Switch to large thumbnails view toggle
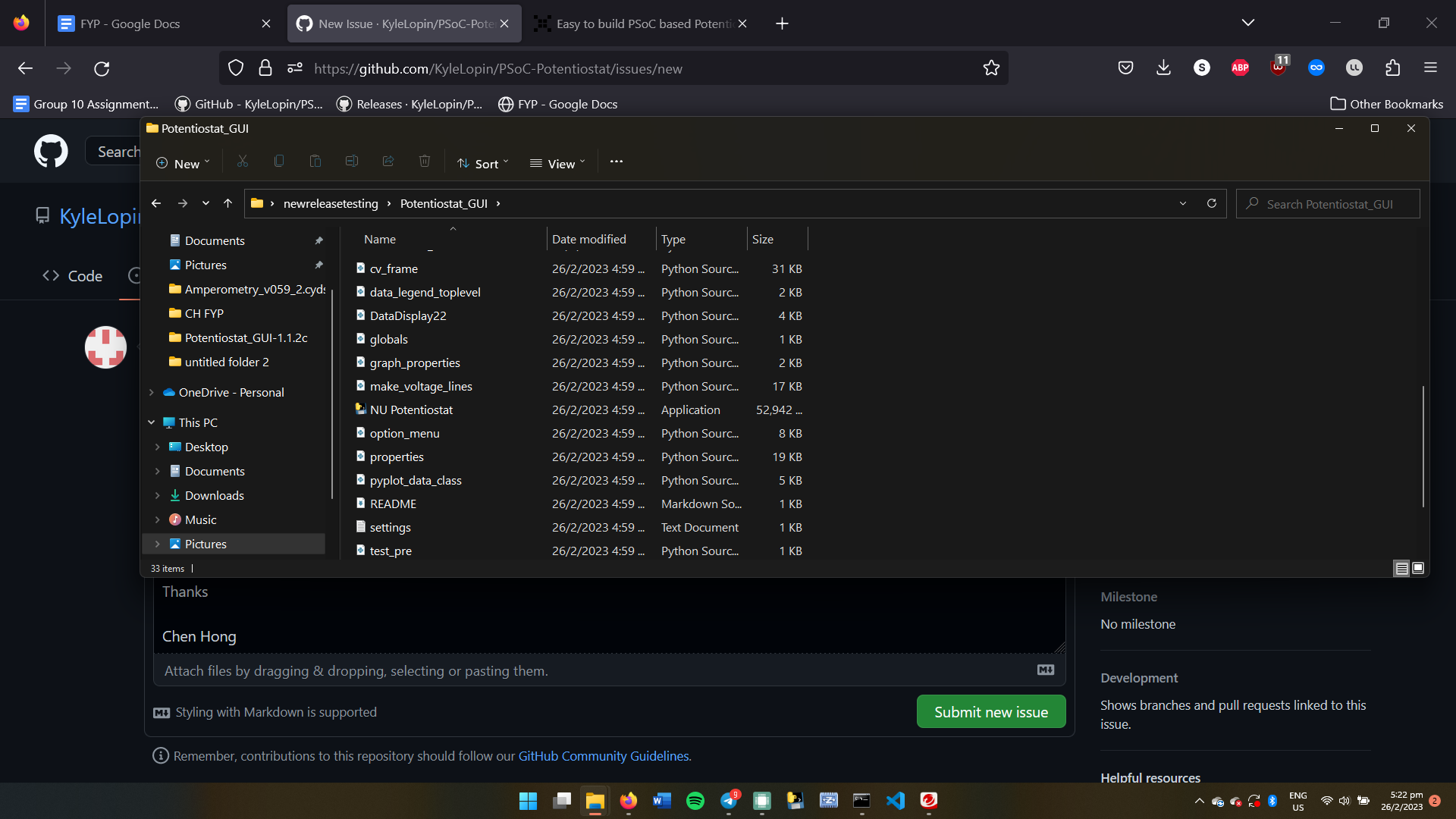The image size is (1456, 819). [1418, 568]
